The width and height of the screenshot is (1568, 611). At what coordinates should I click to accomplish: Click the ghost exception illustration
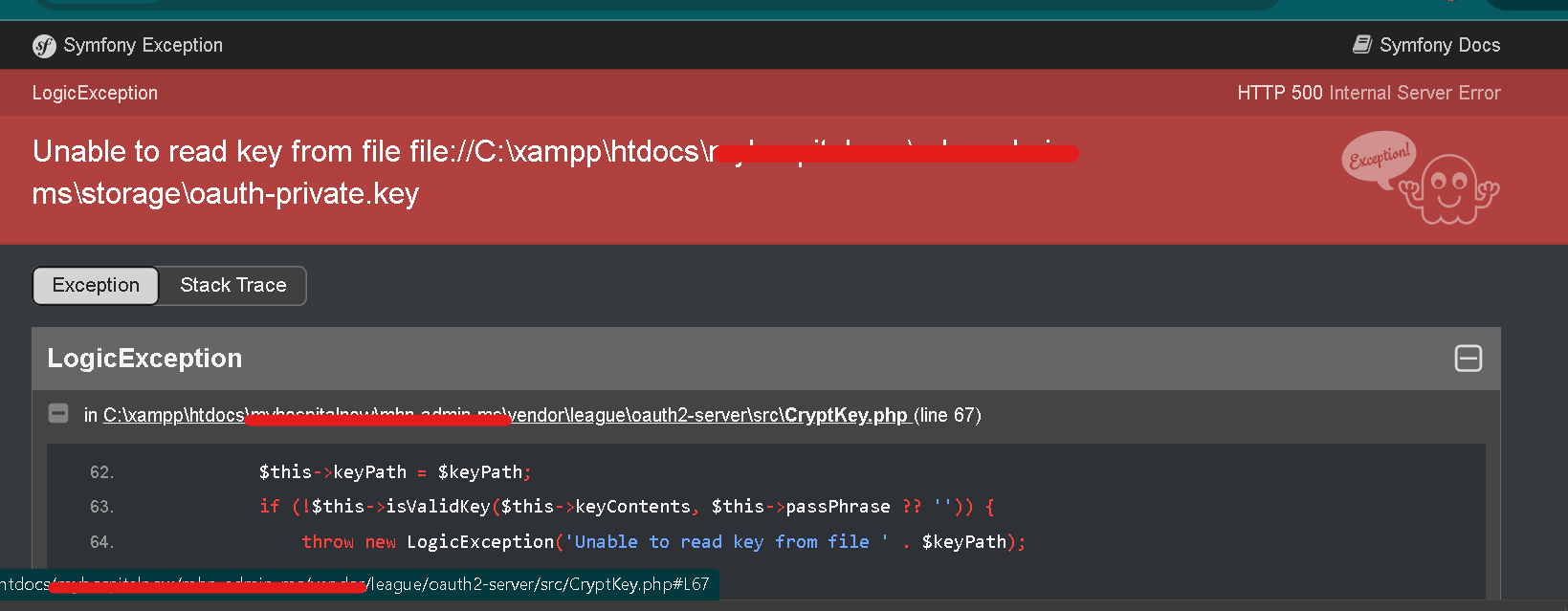pos(1451,189)
